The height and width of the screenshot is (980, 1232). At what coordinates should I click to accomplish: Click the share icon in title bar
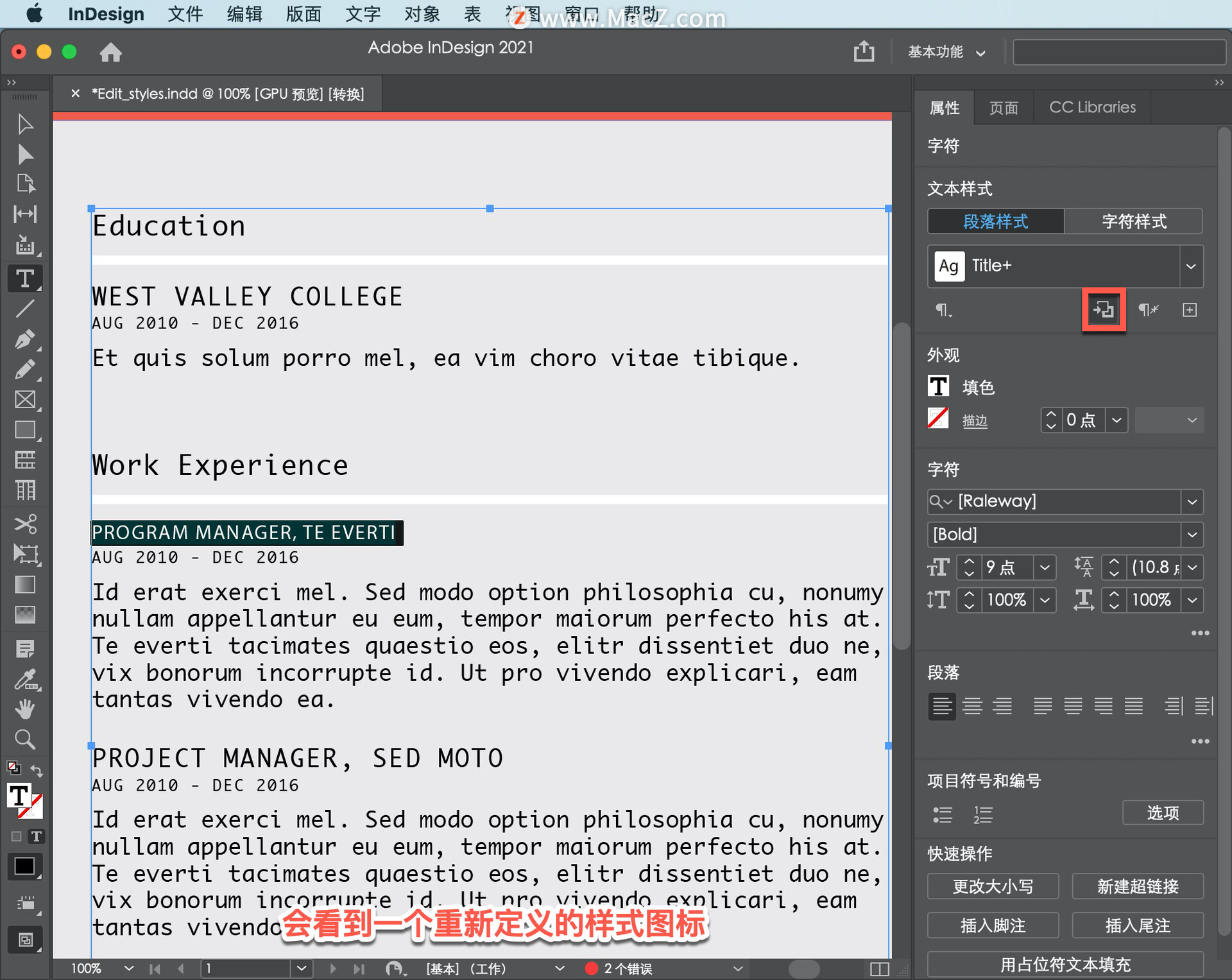click(x=864, y=51)
